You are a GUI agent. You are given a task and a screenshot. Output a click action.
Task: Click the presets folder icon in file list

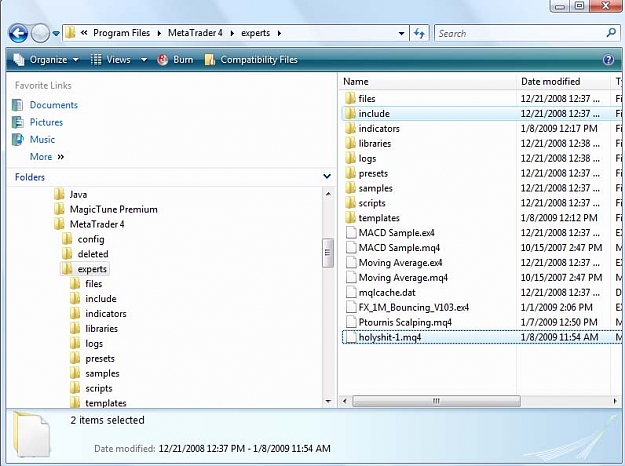(350, 173)
